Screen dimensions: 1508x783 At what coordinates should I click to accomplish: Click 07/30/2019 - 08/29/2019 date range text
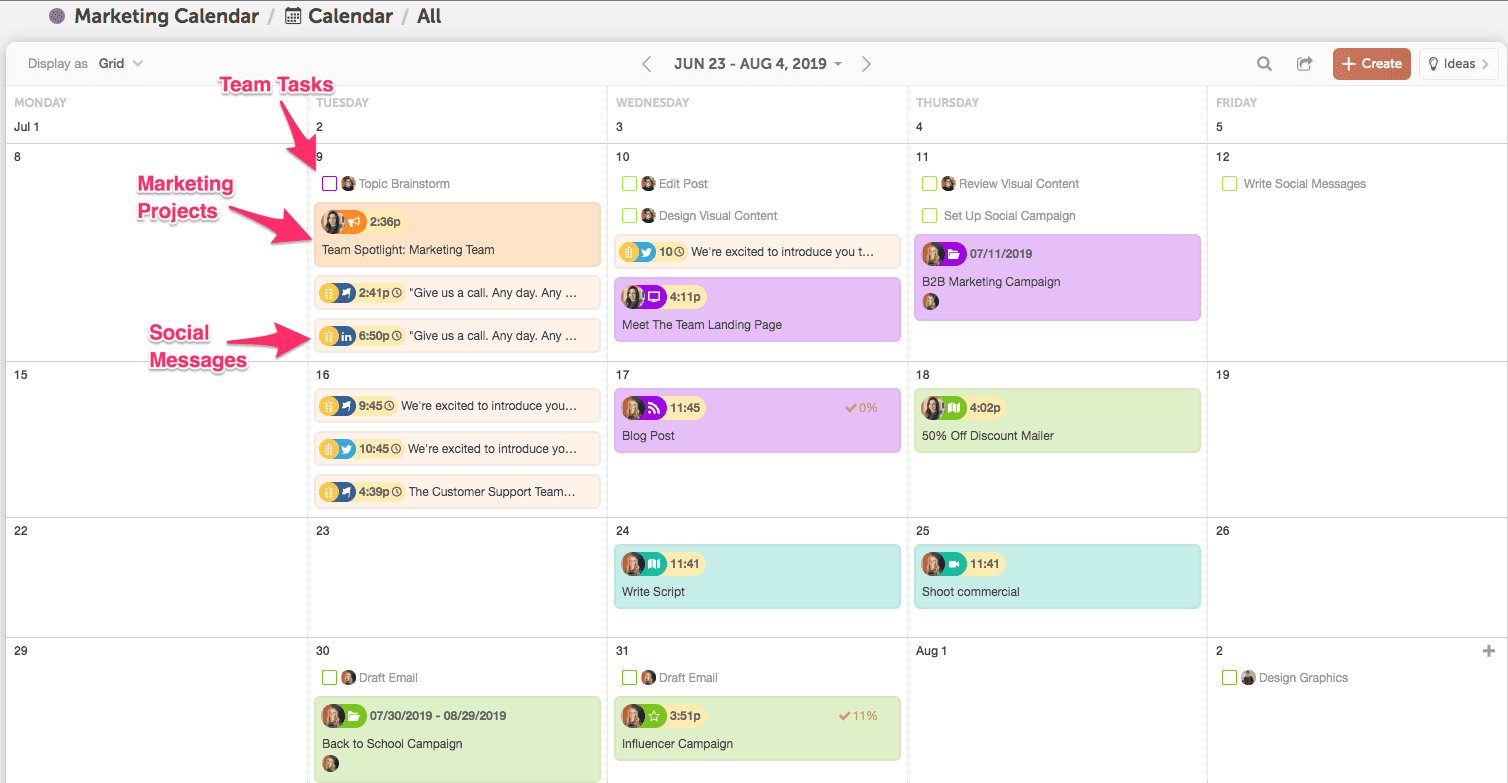(438, 716)
